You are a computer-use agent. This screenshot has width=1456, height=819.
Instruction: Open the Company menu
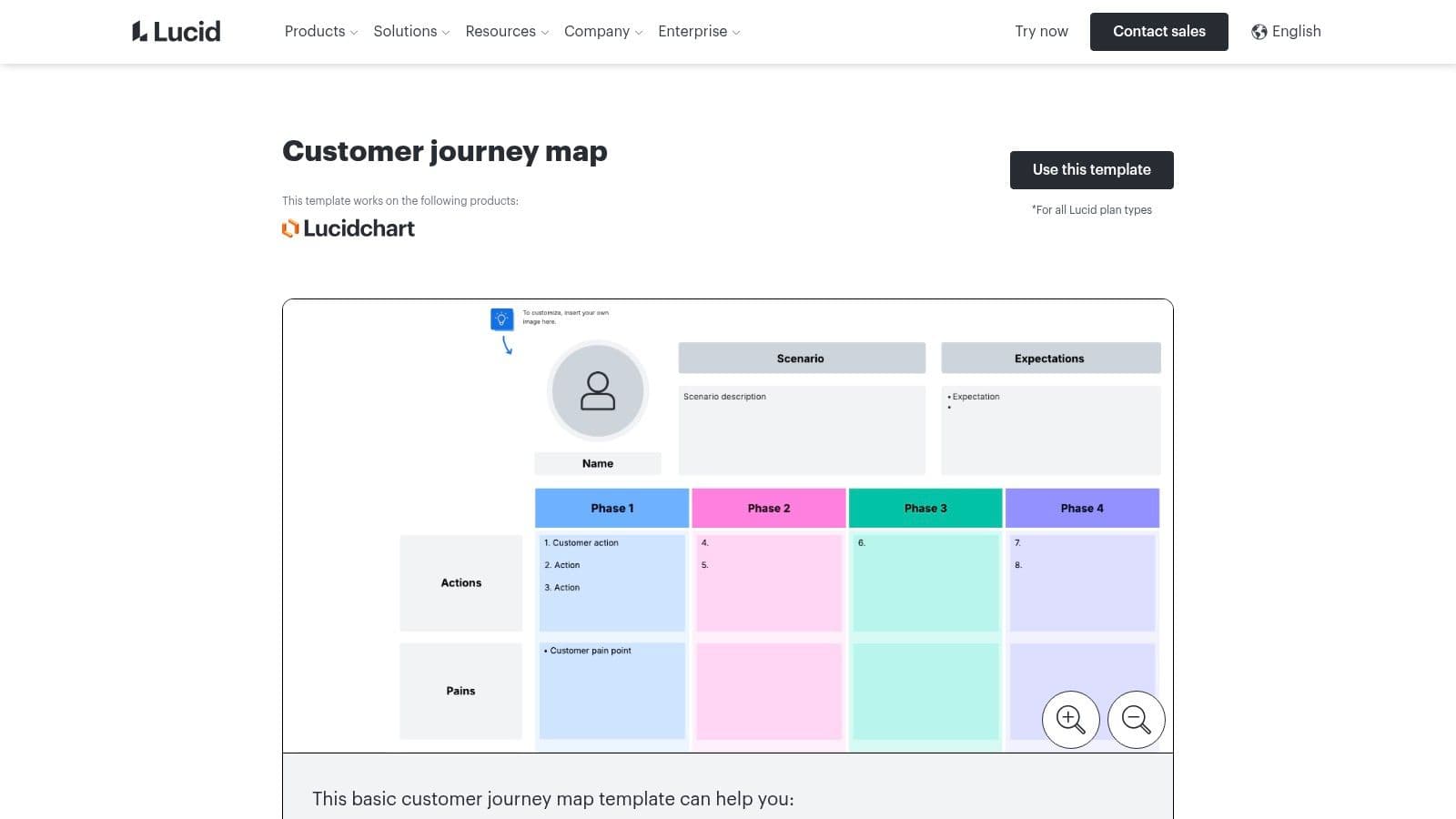tap(603, 32)
